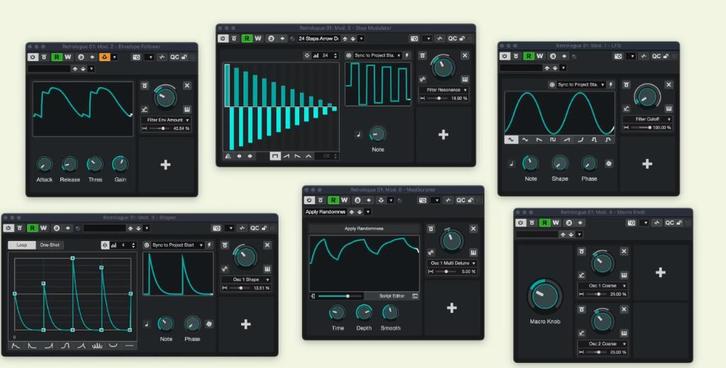Add new target with plus in Shaper window

point(246,324)
